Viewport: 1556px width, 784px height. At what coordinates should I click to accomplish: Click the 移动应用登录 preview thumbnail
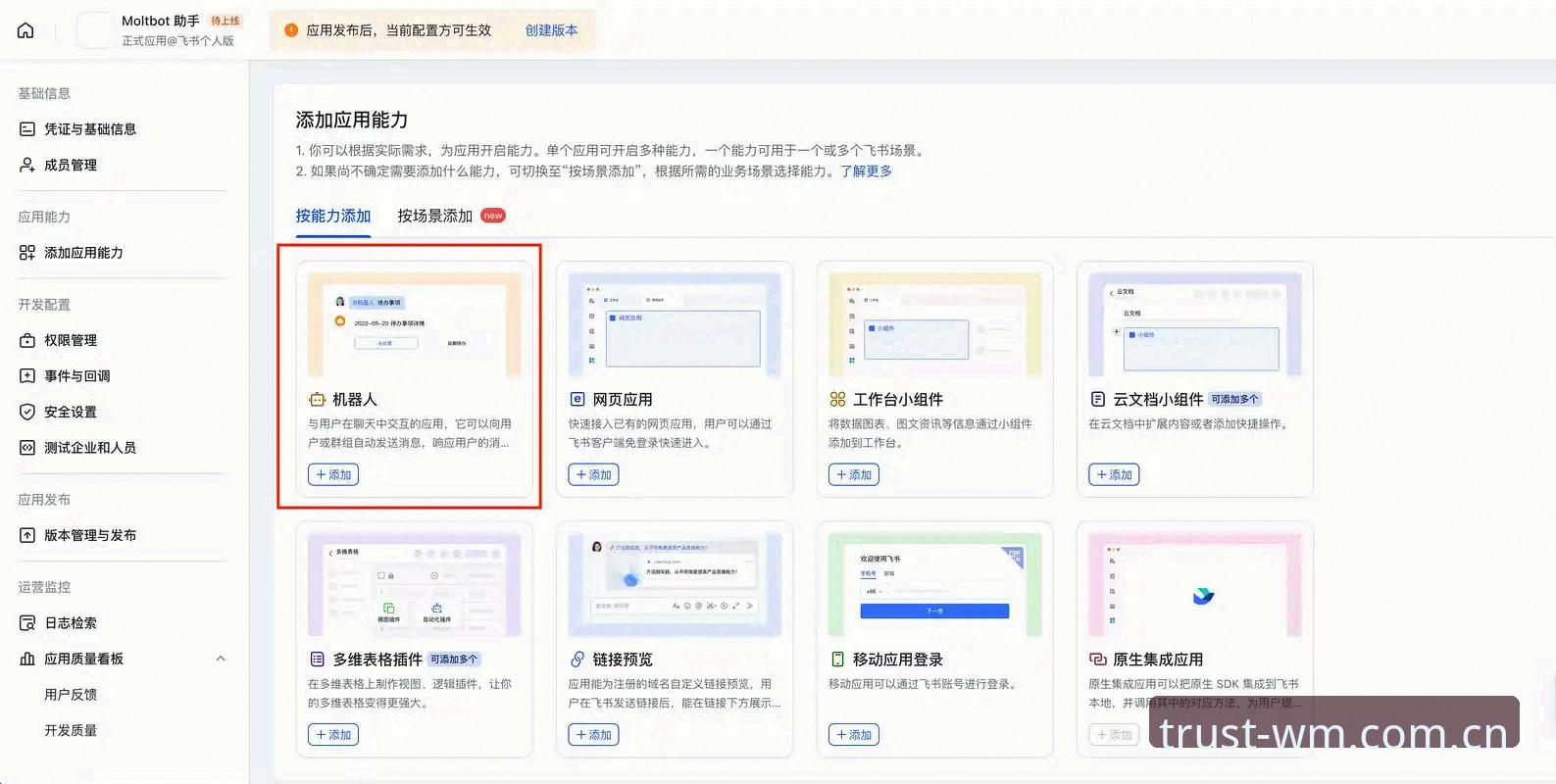pyautogui.click(x=935, y=585)
